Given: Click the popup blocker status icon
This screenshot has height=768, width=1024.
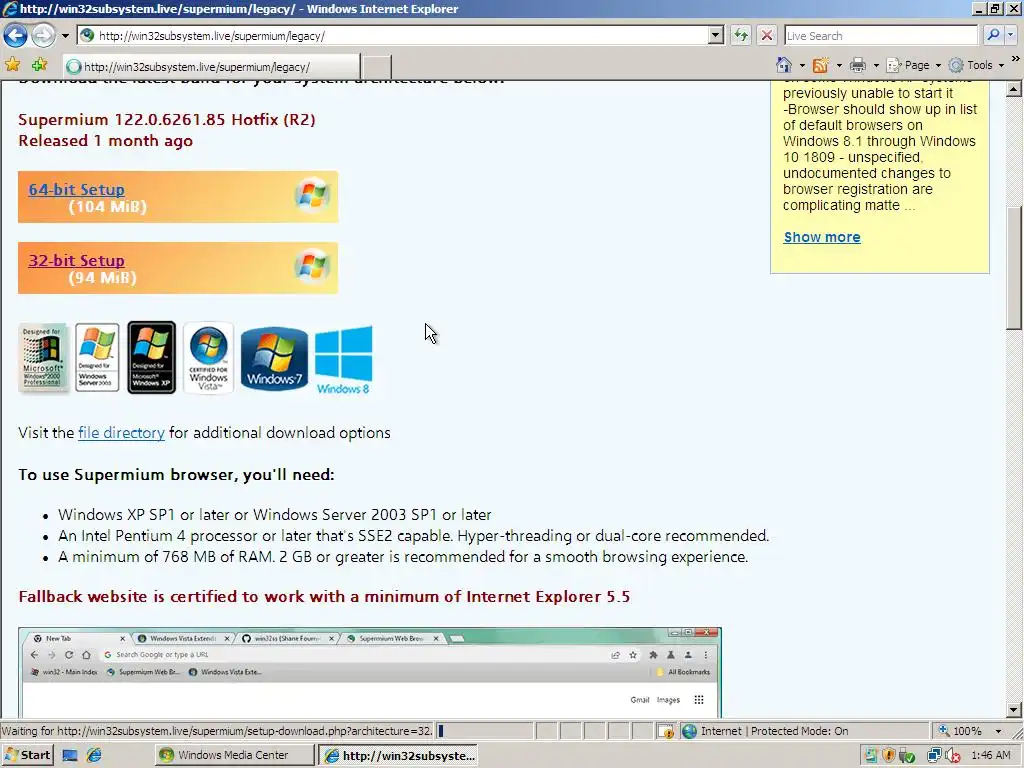Looking at the screenshot, I should tap(665, 731).
